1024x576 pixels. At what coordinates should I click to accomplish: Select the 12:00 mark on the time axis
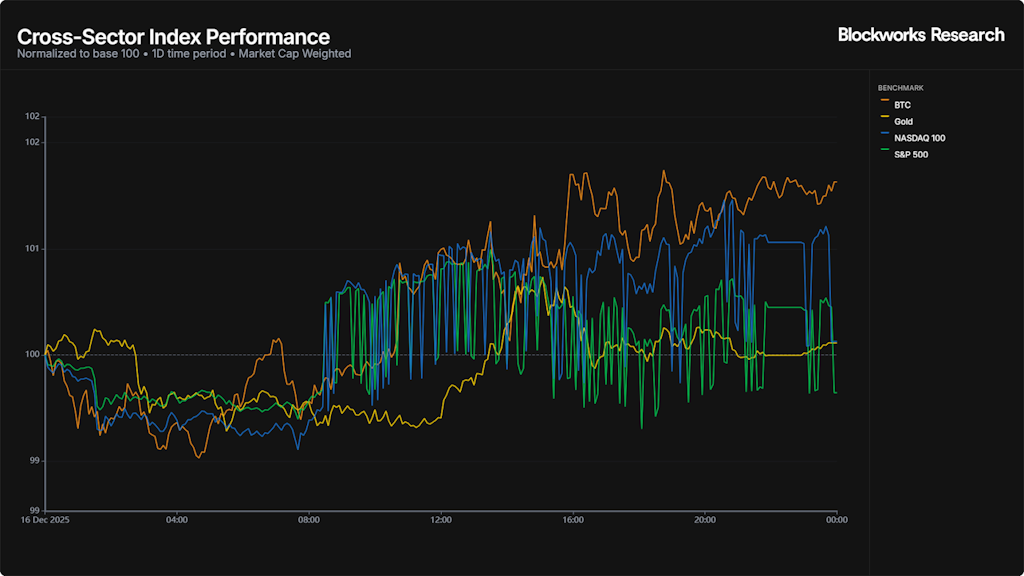point(441,520)
